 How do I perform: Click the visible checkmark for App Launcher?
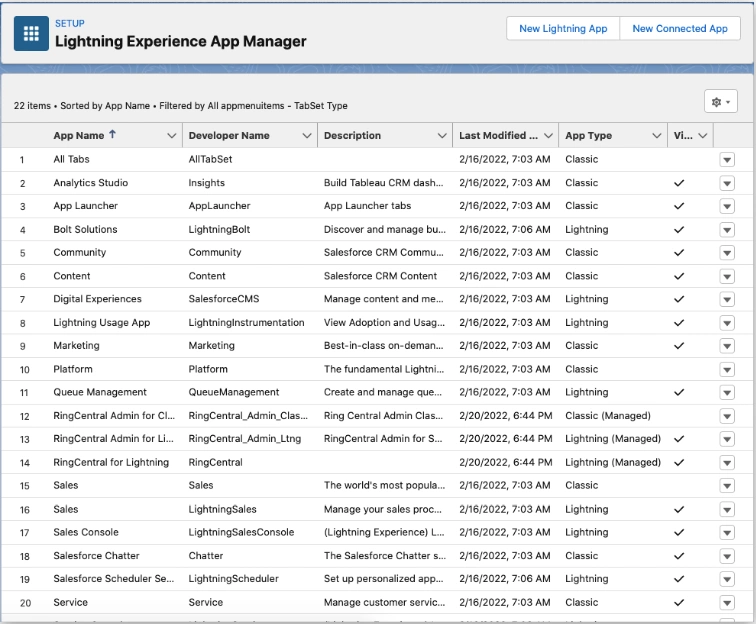coord(679,206)
